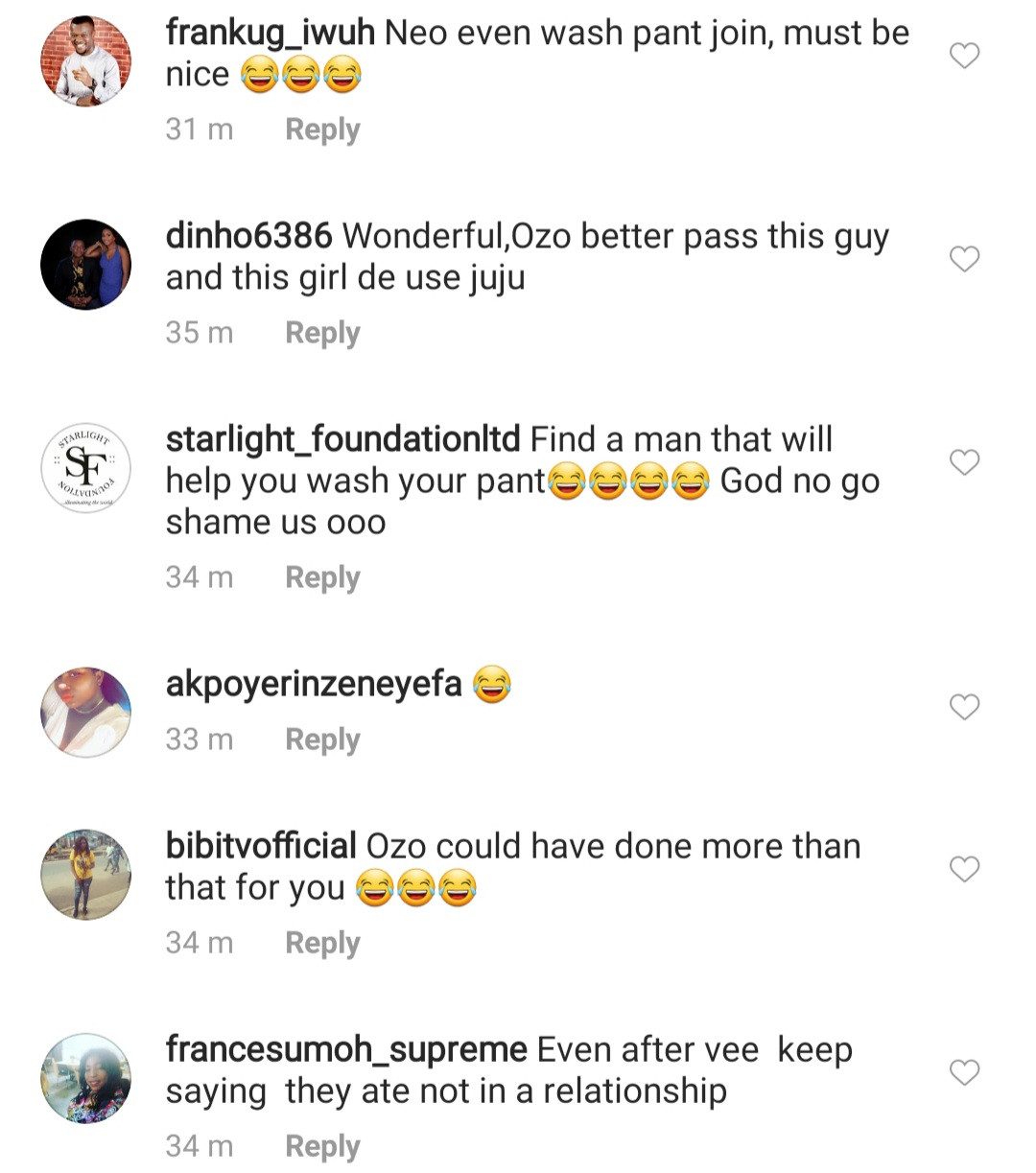
Task: Like starlight_foundationltd's comment
Action: [x=964, y=462]
